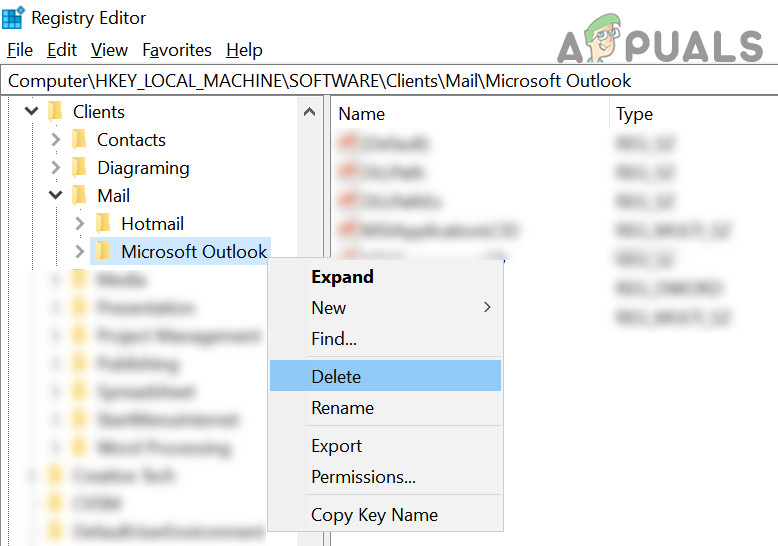The image size is (778, 546).
Task: Collapse the Mail key
Action: [56, 195]
